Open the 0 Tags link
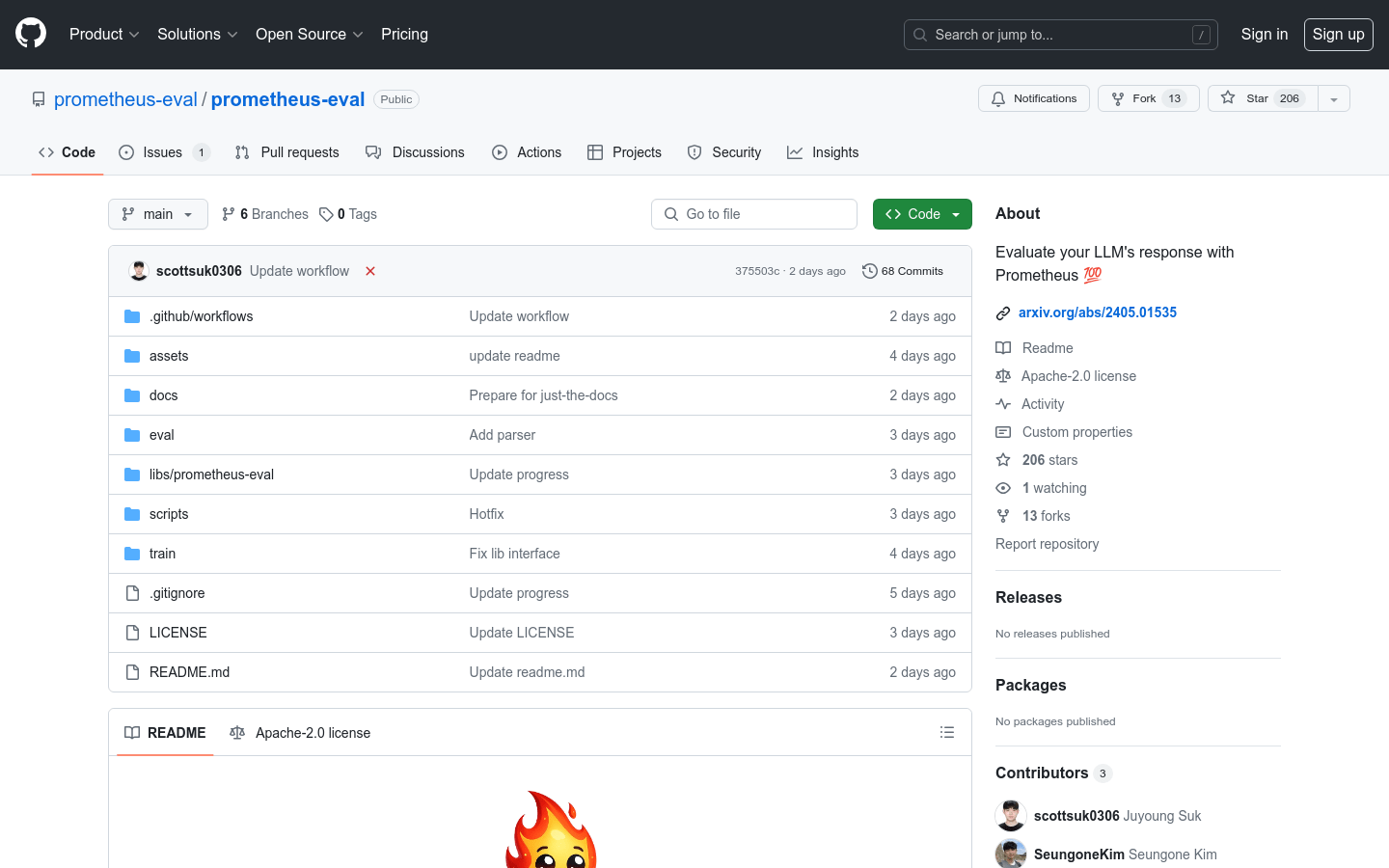The width and height of the screenshot is (1389, 868). pos(348,214)
